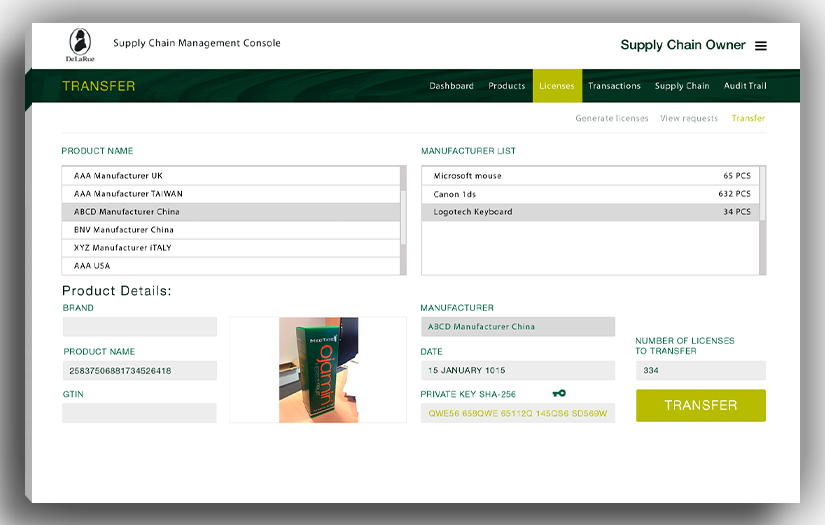Select the Licenses tab
Viewport: 825px width, 525px height.
[x=557, y=86]
